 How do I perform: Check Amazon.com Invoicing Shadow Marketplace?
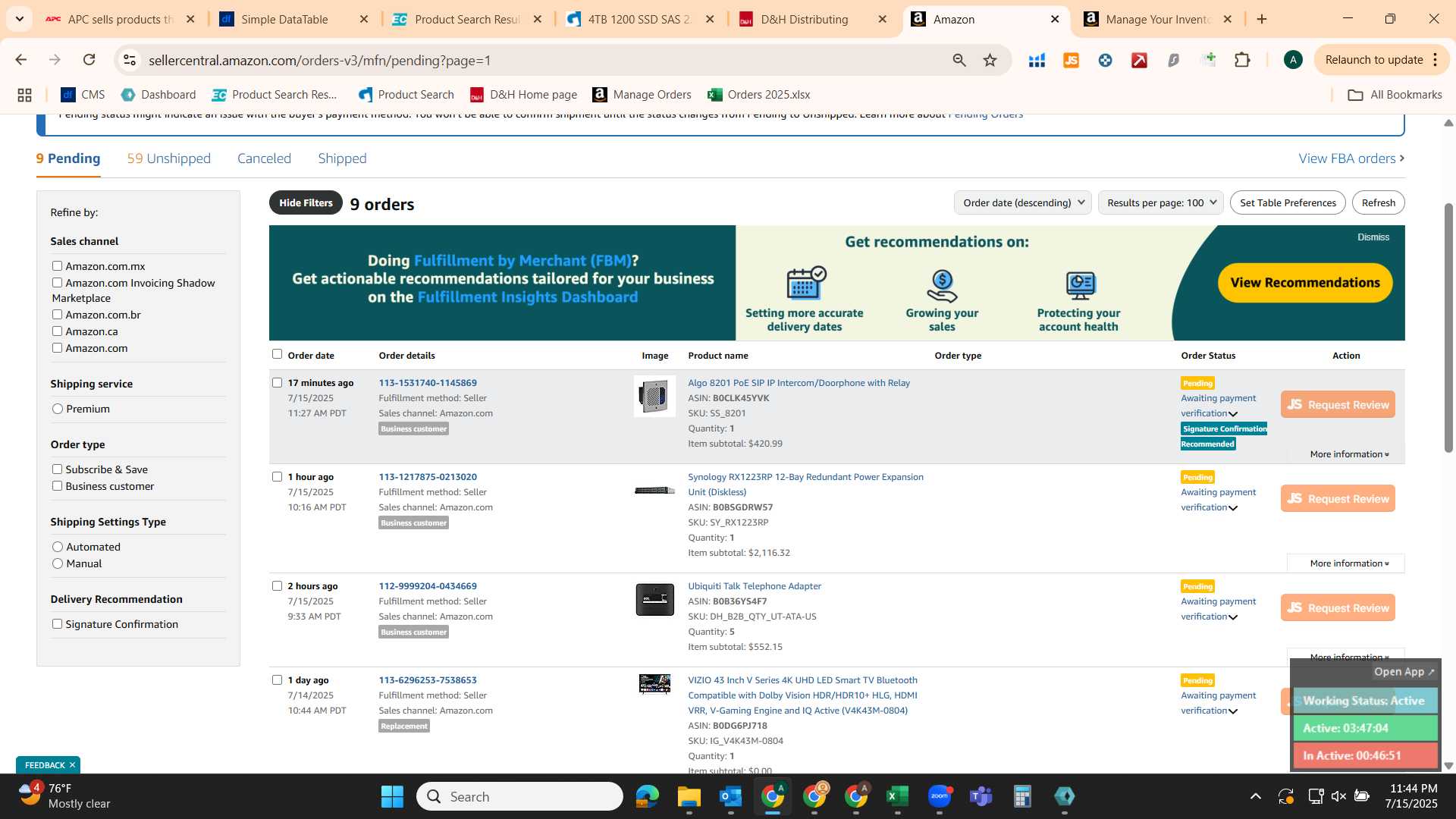(x=57, y=282)
